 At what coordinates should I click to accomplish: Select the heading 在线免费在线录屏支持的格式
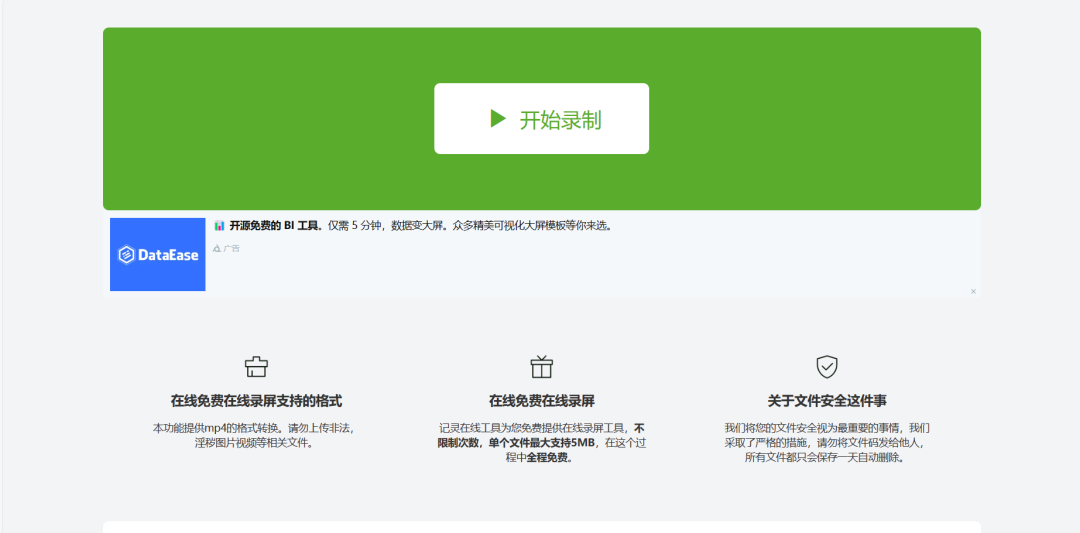coord(256,401)
